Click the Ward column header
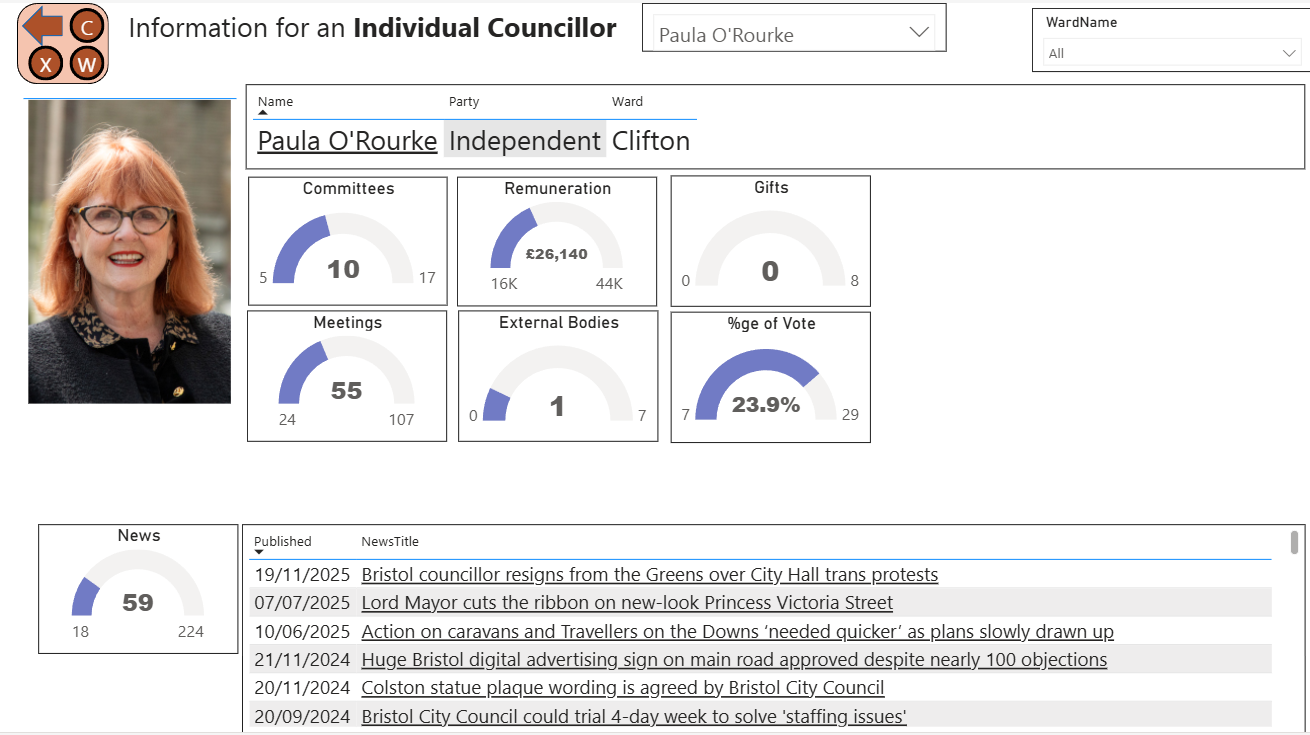 pos(627,102)
